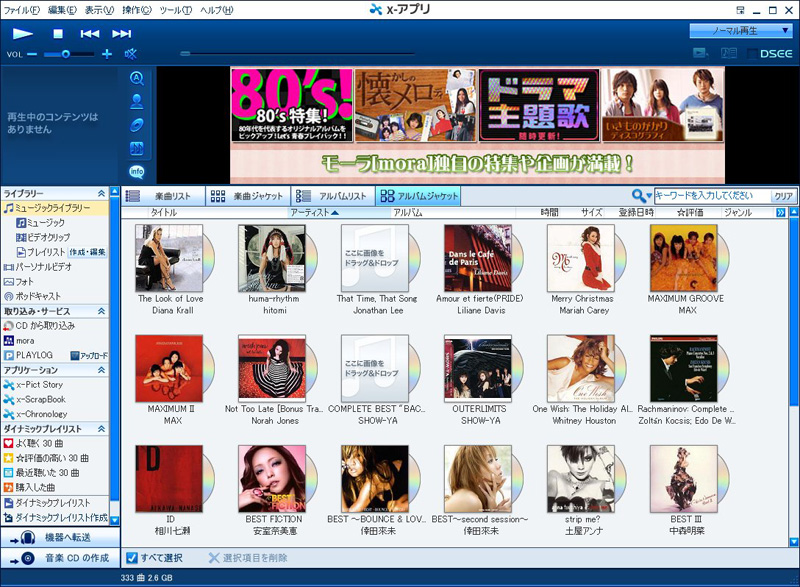Sort by the アーティスト column header

tap(339, 213)
